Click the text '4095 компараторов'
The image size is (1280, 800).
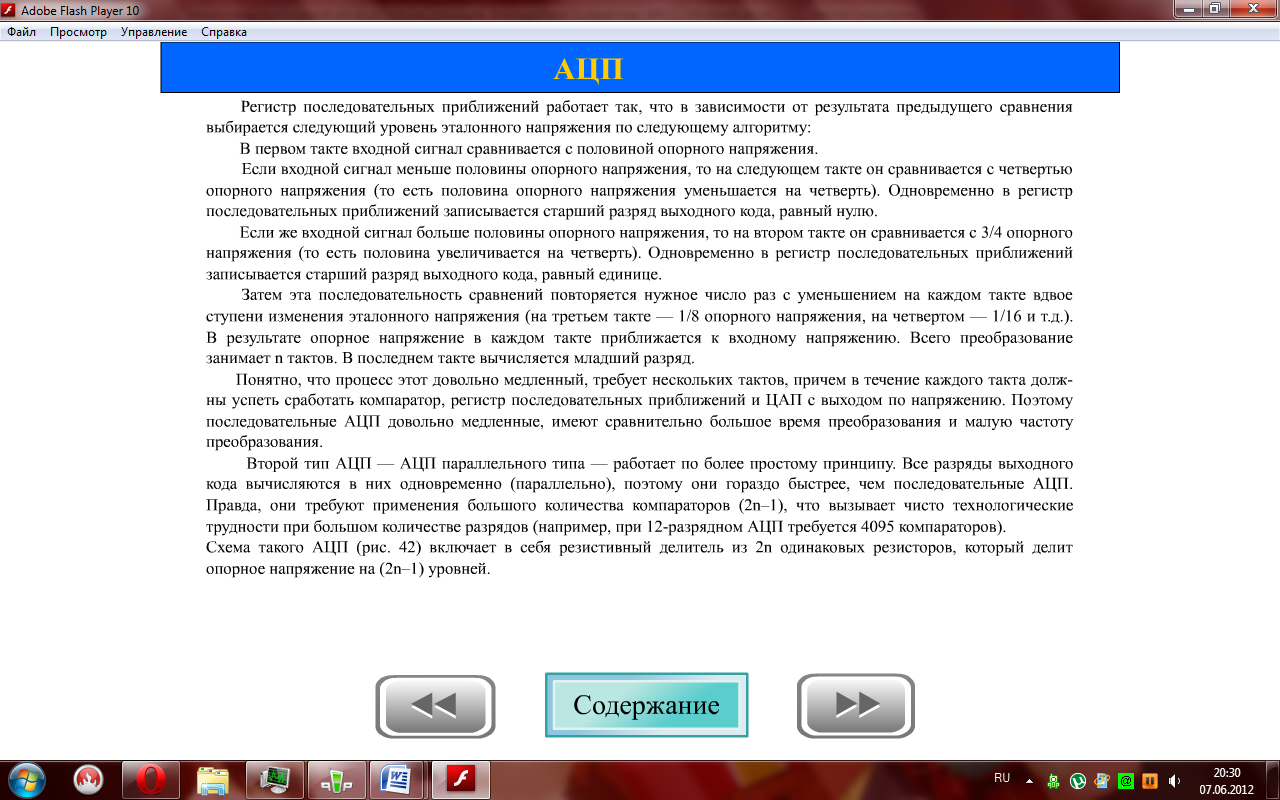933,526
